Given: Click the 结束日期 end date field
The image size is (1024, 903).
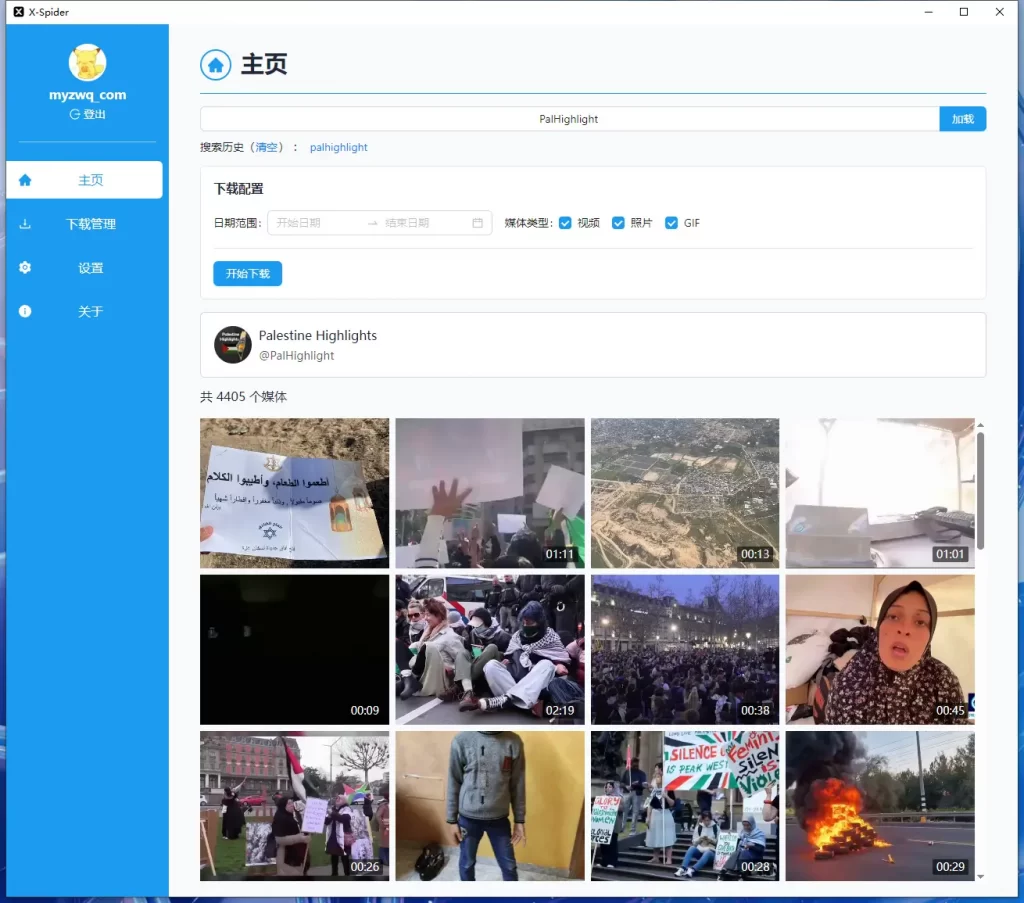Looking at the screenshot, I should click(424, 223).
